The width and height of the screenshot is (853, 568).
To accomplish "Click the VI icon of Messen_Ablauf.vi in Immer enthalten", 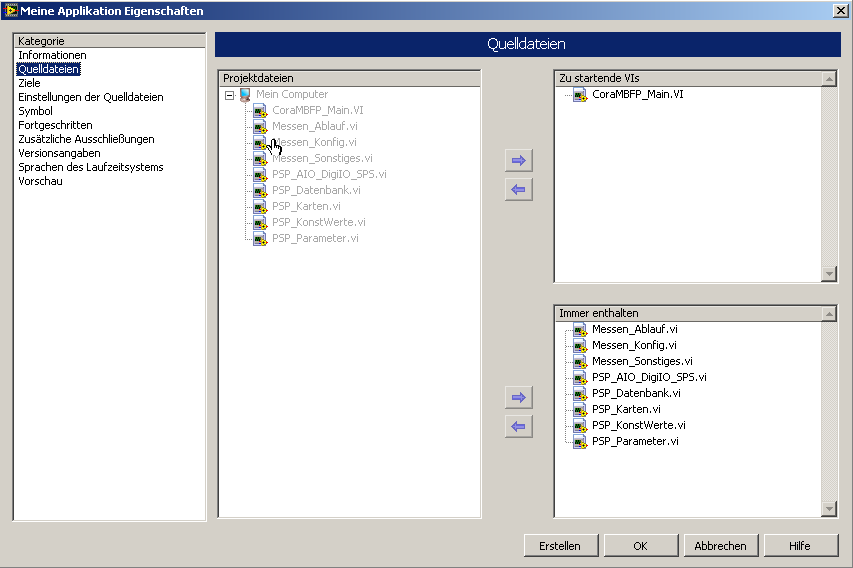I will click(x=580, y=330).
